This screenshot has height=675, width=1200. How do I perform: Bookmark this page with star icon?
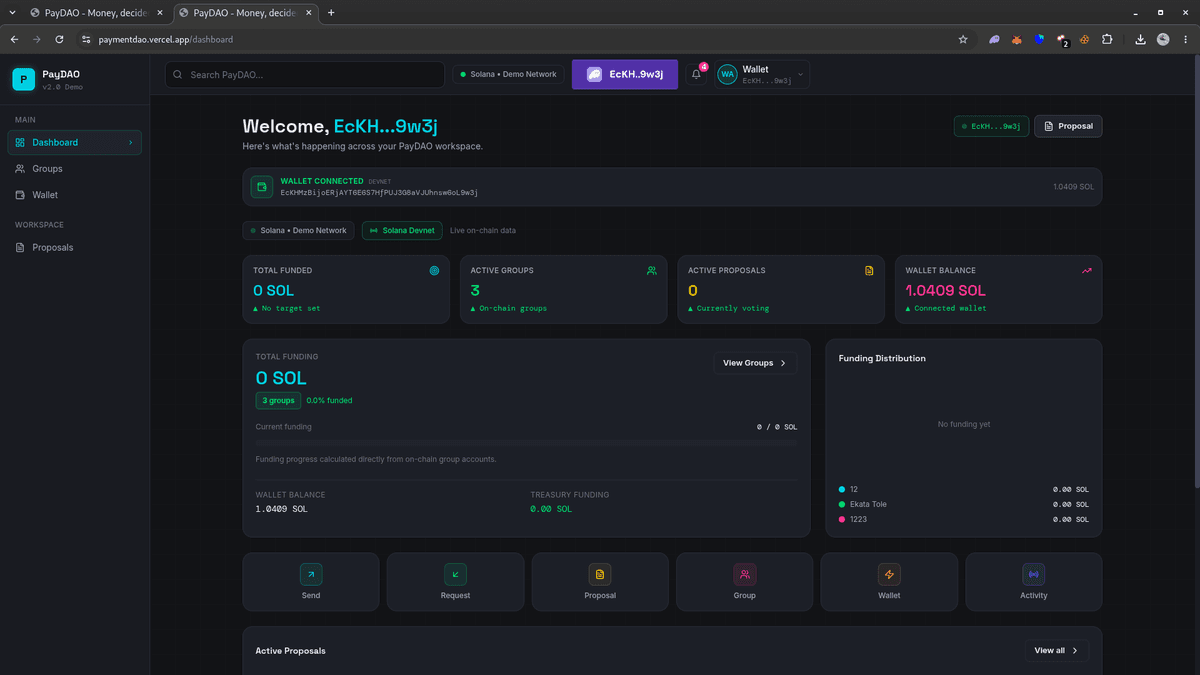click(963, 39)
